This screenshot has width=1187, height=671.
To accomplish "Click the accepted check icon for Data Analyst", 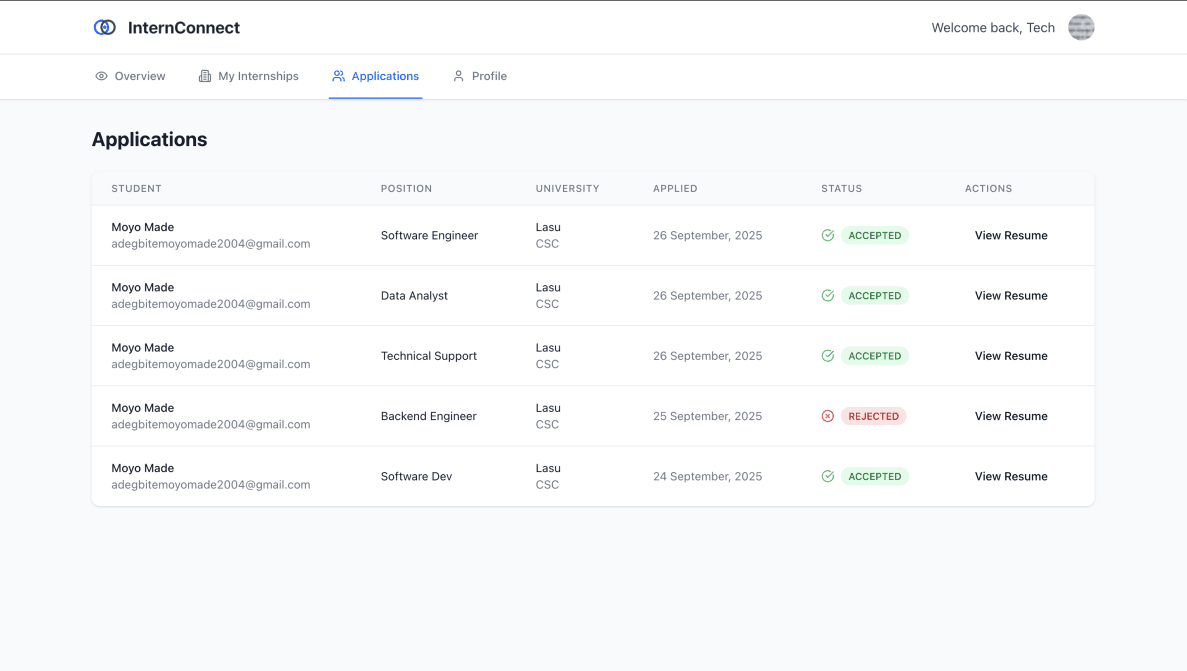I will click(x=827, y=295).
